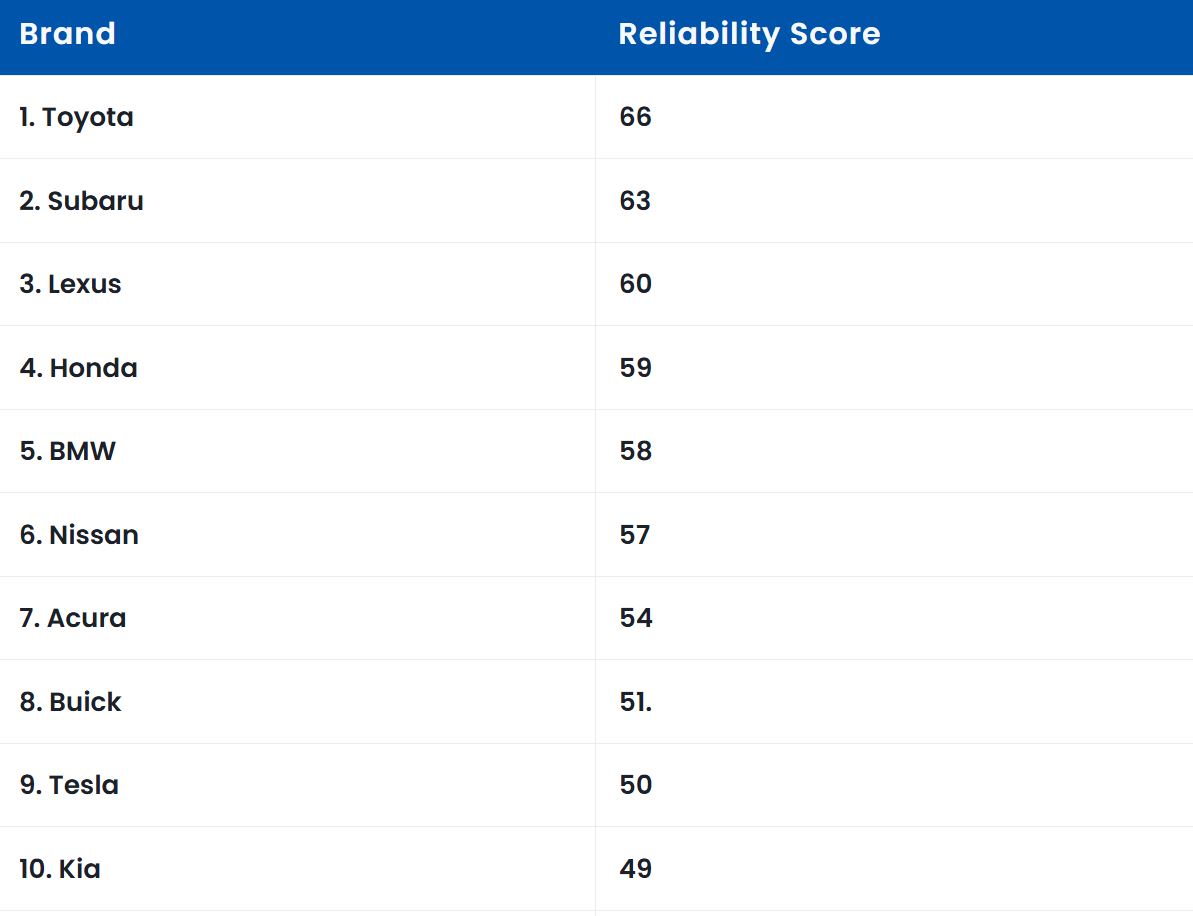Select the 4. Honda brand cell
The height and width of the screenshot is (916, 1193).
79,368
